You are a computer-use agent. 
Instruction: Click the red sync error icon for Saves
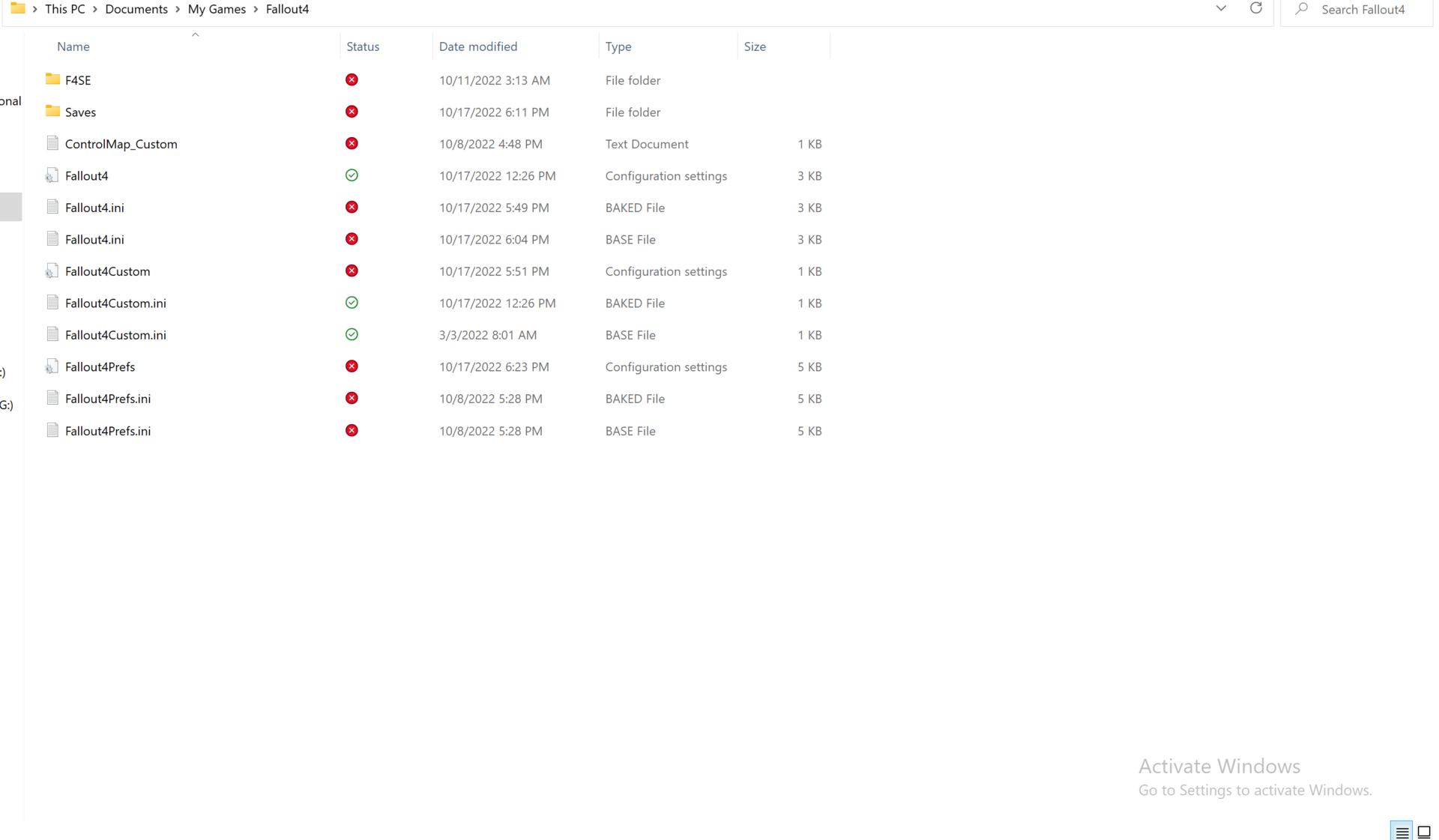click(352, 112)
